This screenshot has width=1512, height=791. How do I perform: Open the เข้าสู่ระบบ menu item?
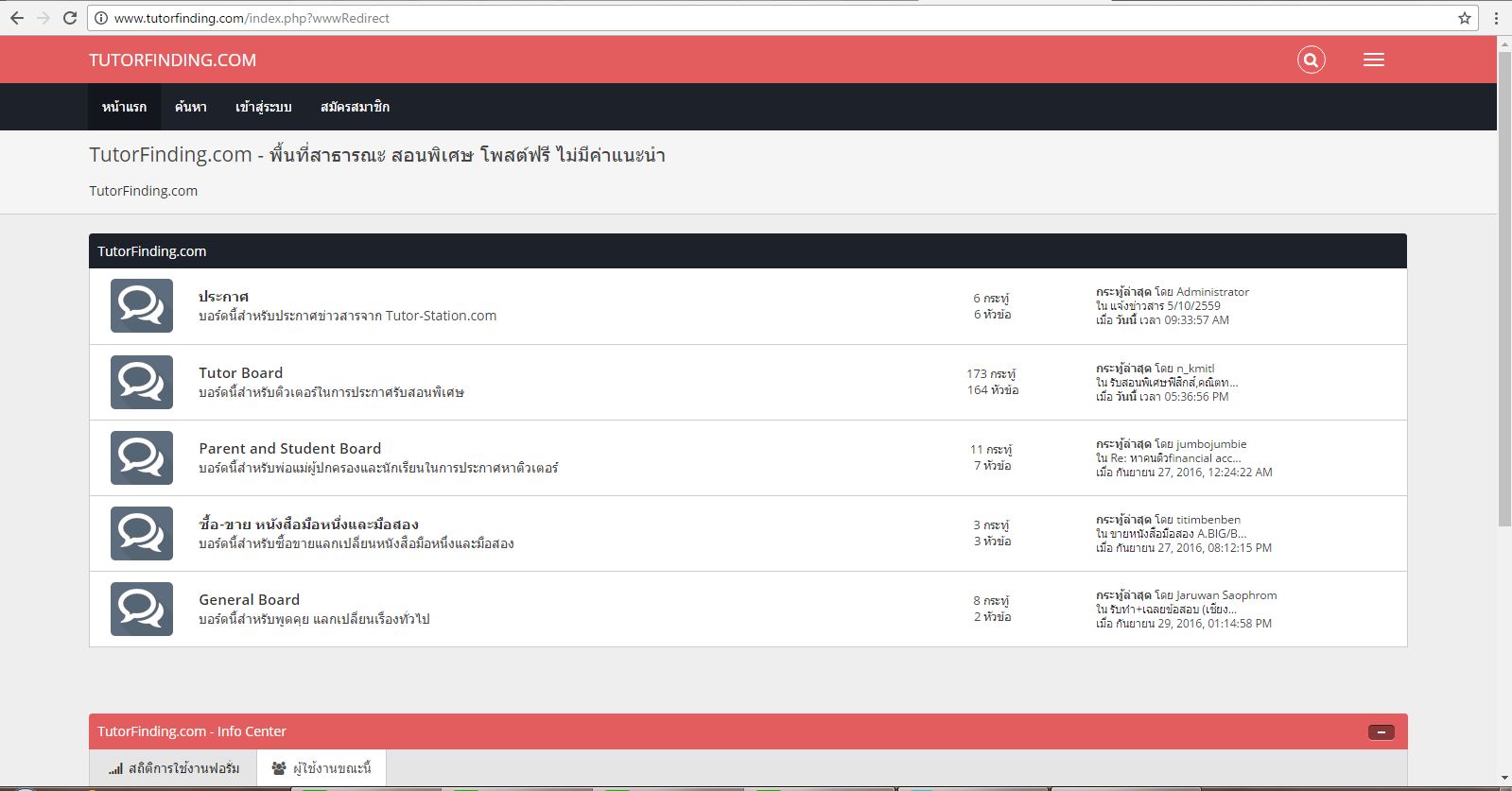tap(263, 107)
